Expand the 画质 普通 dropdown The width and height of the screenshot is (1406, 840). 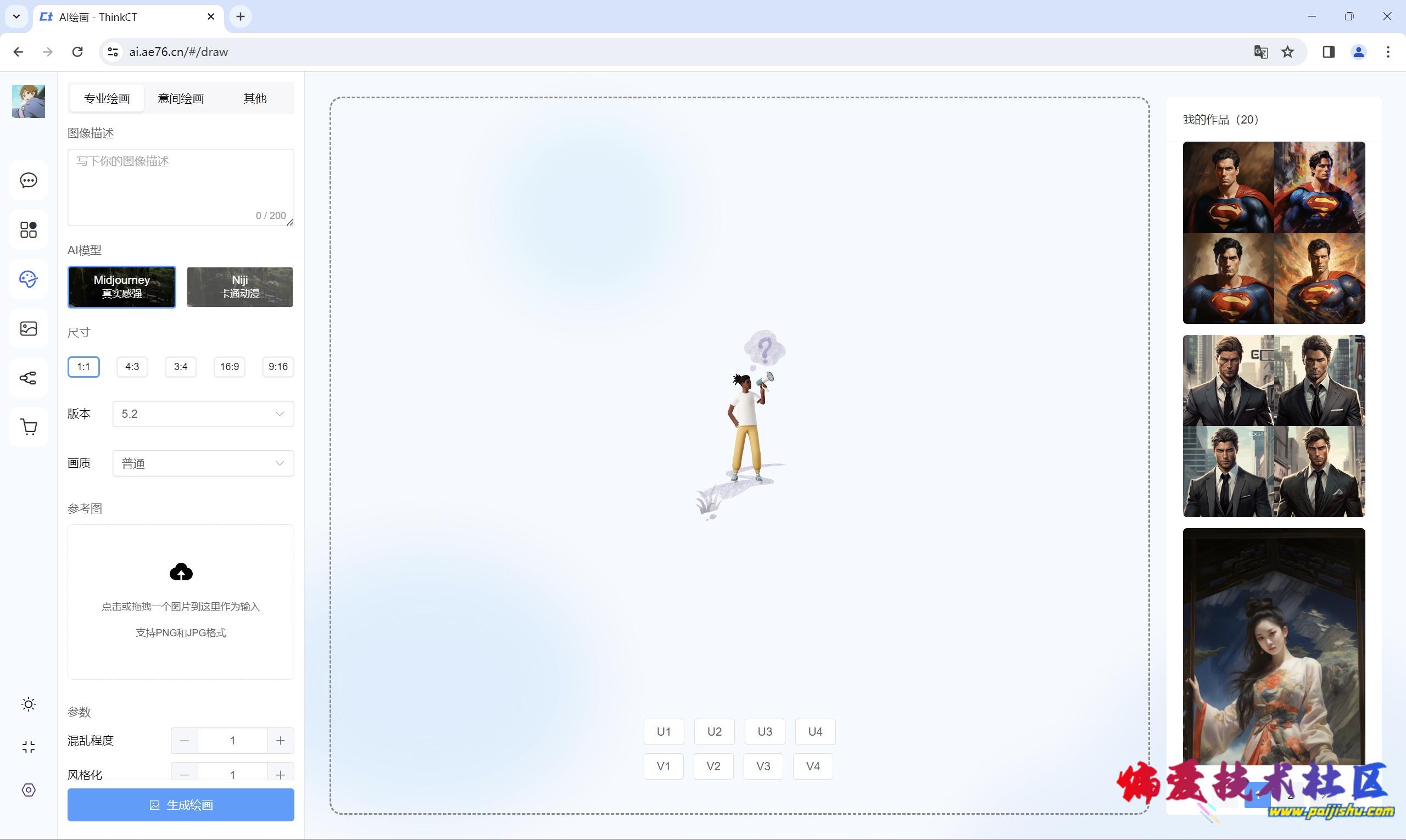click(203, 463)
